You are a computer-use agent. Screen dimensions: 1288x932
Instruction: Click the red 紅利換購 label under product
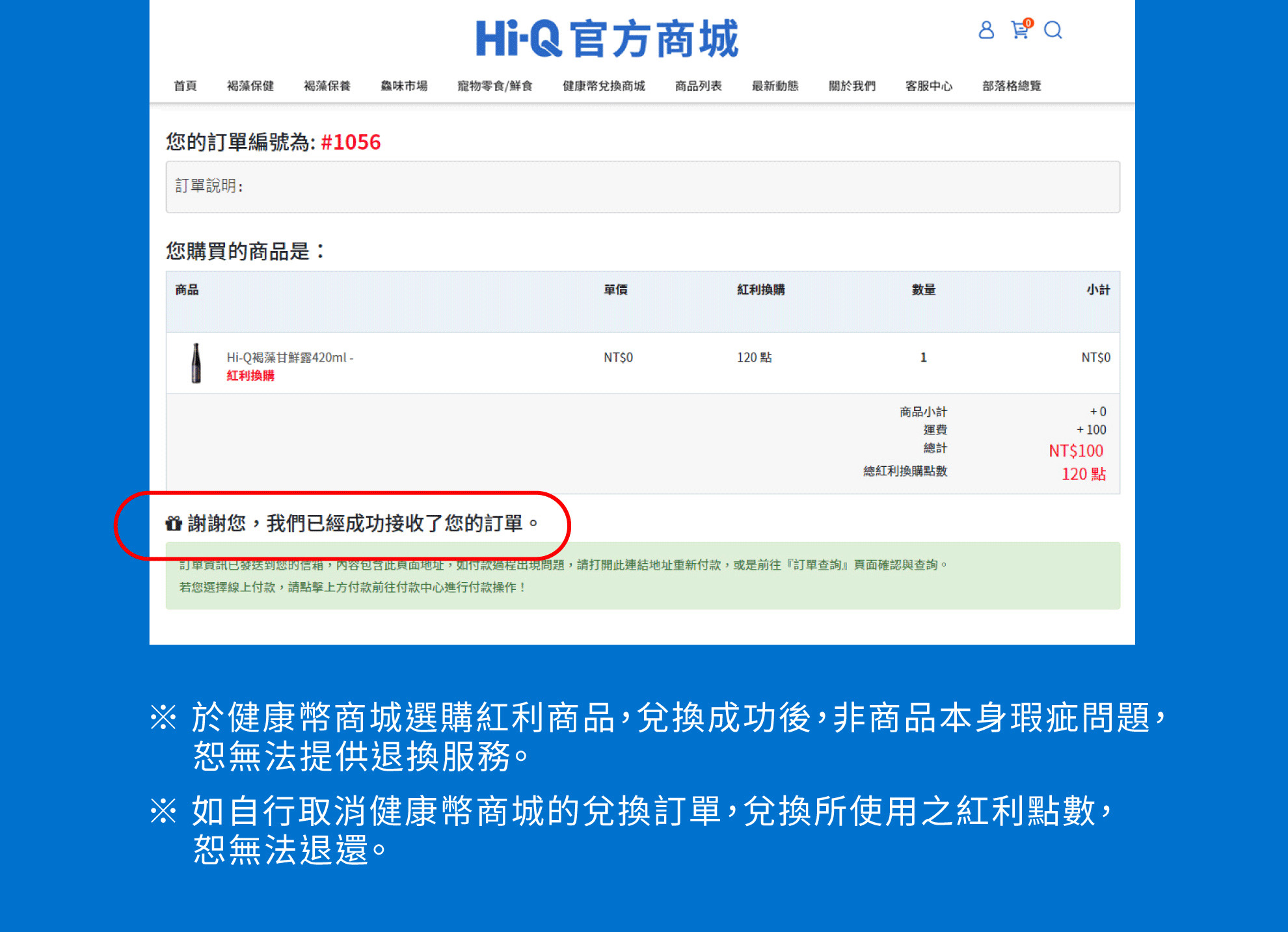tap(250, 375)
